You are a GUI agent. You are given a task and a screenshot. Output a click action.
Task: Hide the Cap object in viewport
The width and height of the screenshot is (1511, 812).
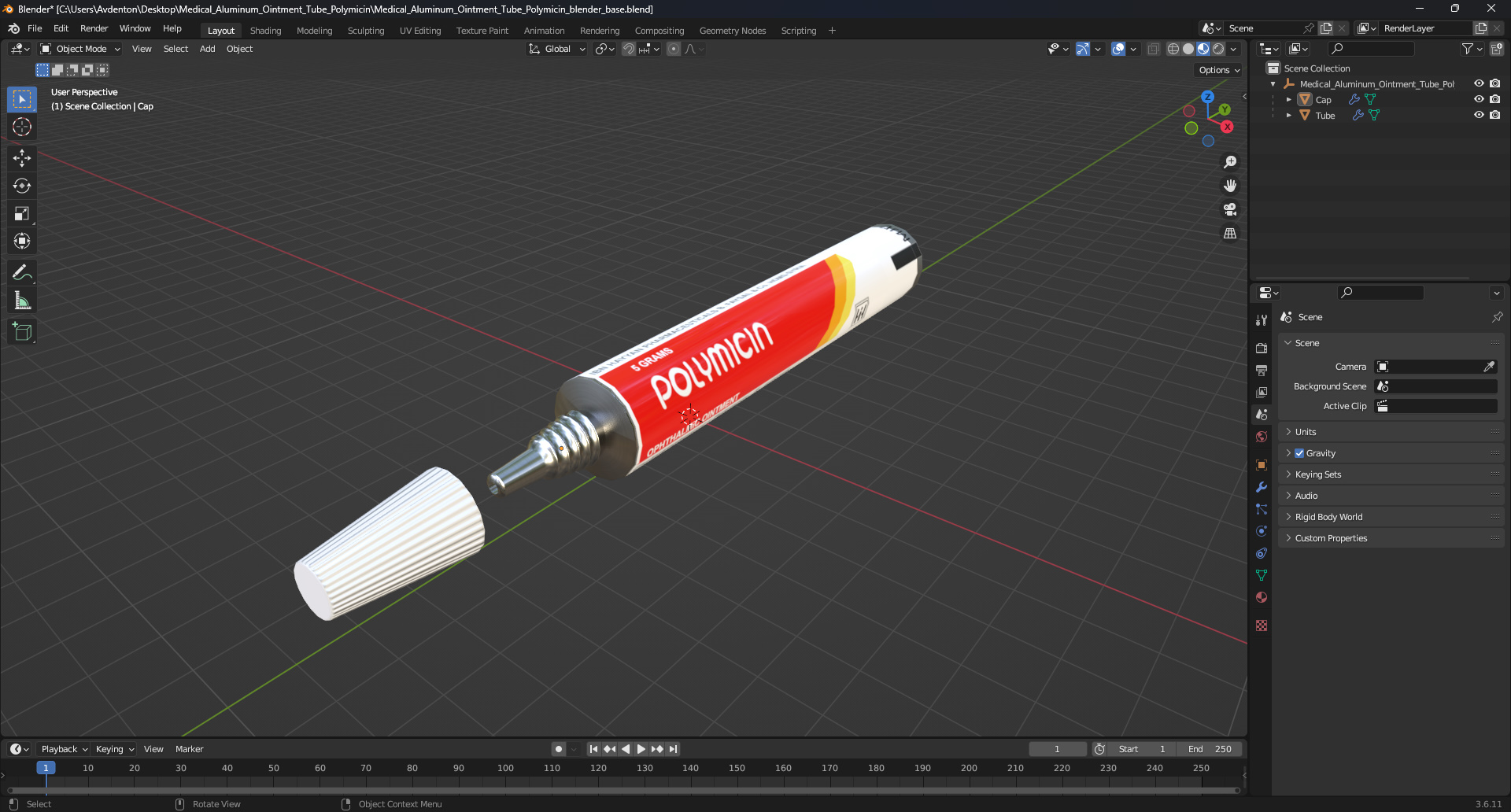coord(1479,99)
